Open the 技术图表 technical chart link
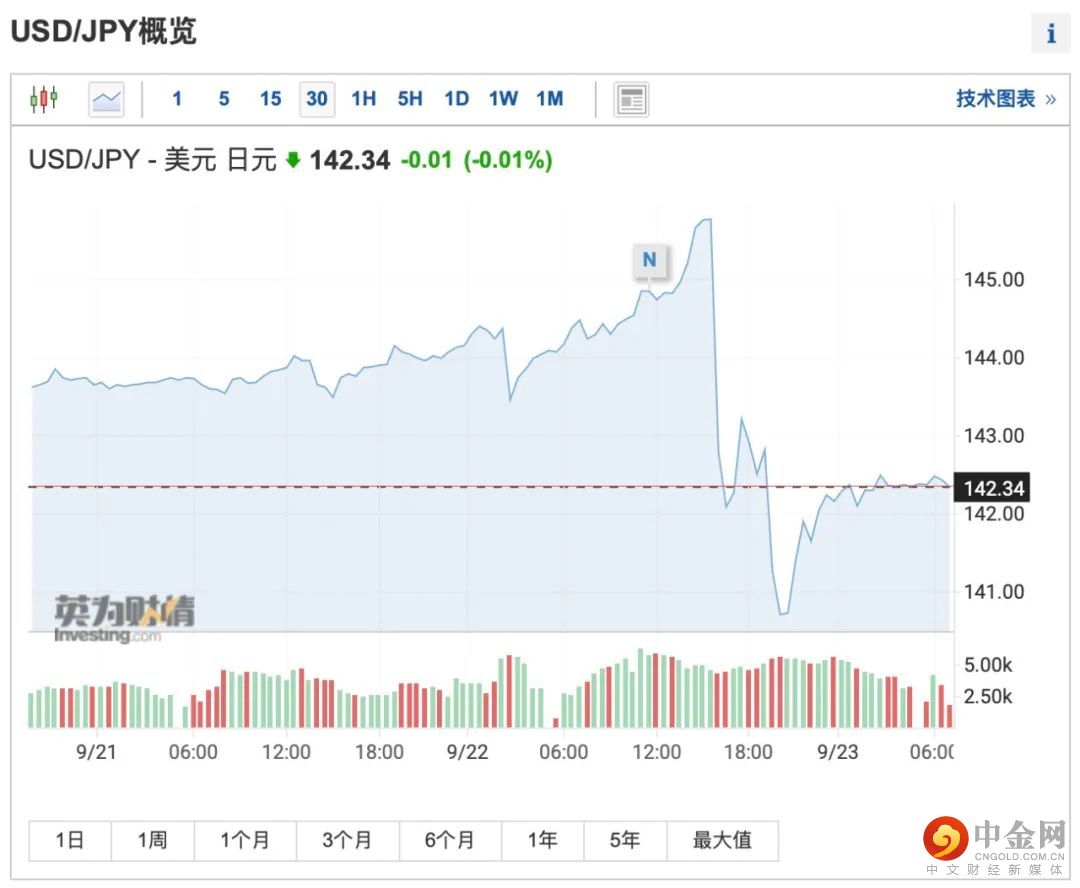 click(x=996, y=98)
